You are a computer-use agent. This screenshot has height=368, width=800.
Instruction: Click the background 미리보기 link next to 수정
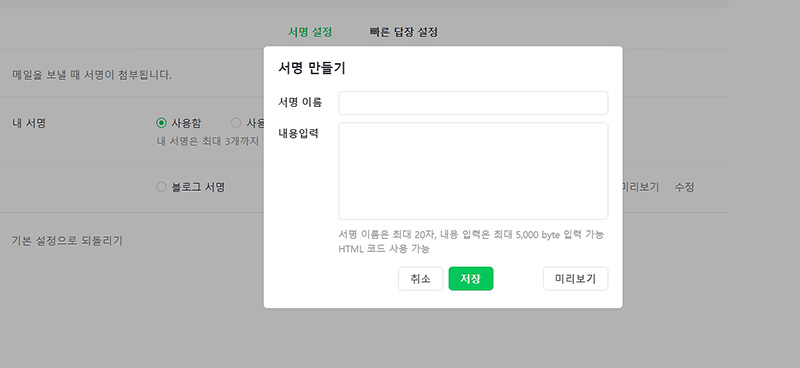click(640, 187)
